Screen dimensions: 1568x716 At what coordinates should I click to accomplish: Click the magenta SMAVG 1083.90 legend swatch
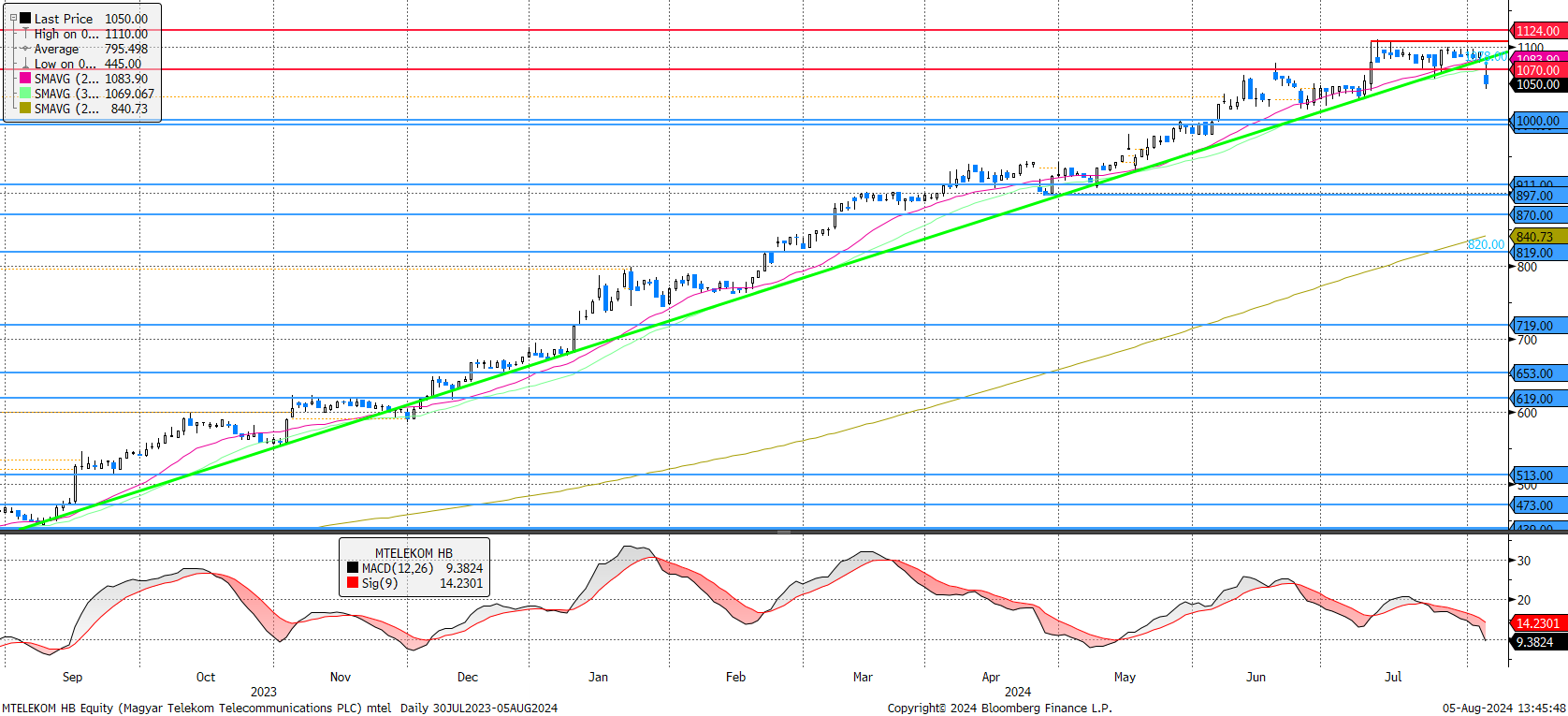[x=25, y=79]
